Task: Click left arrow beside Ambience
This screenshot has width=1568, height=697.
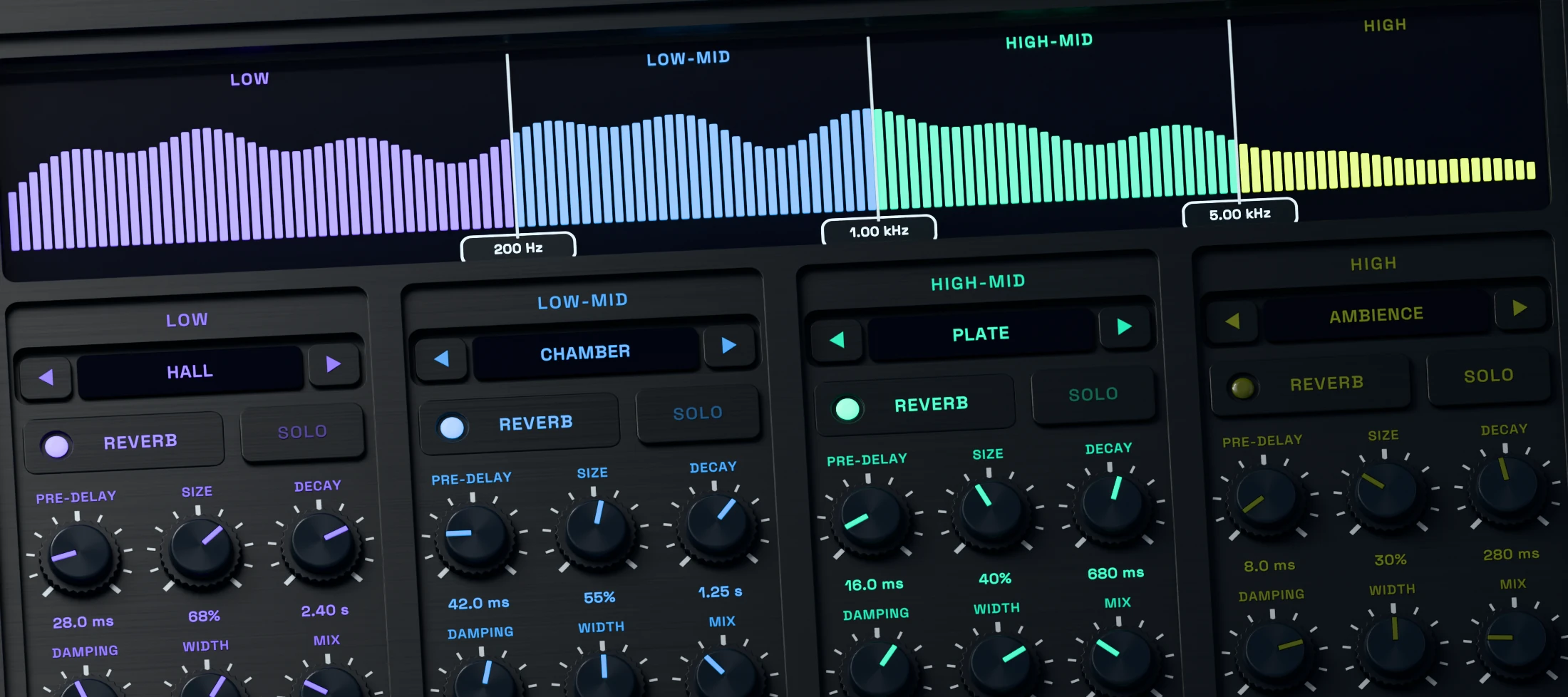Action: tap(1232, 321)
